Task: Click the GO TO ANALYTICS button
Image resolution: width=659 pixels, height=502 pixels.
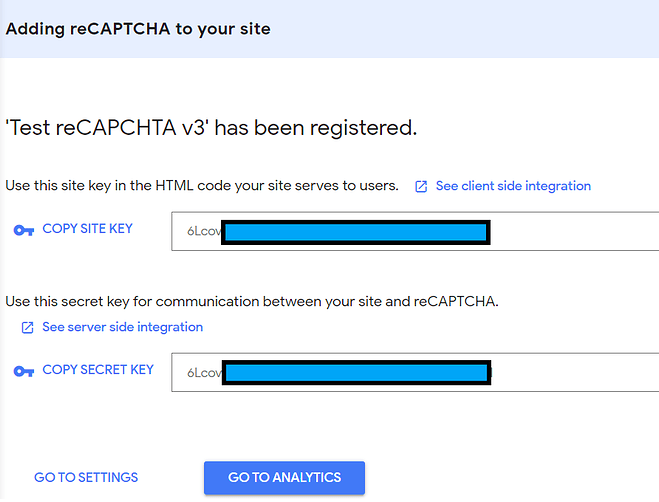Action: pos(284,478)
